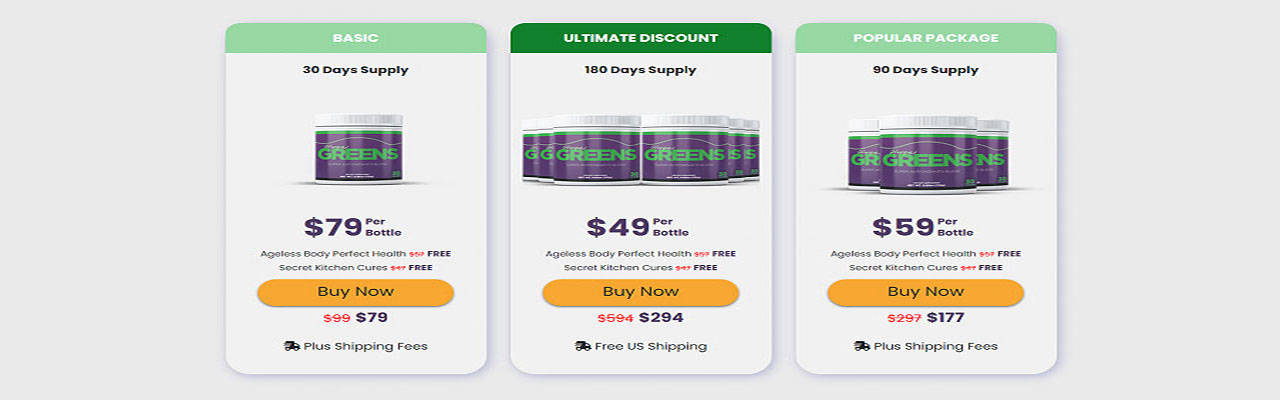Select the ULTIMATE DISCOUNT header tab

coord(640,38)
